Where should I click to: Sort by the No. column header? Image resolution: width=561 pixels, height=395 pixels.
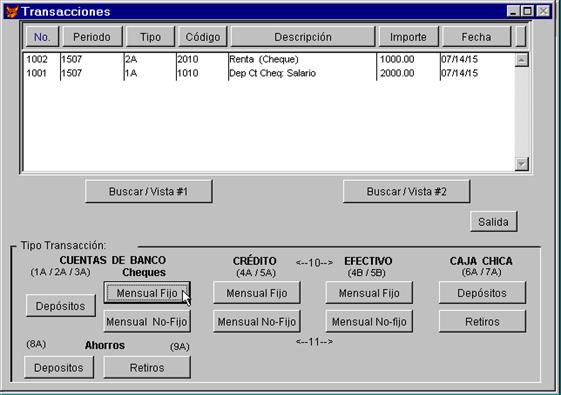pos(42,37)
